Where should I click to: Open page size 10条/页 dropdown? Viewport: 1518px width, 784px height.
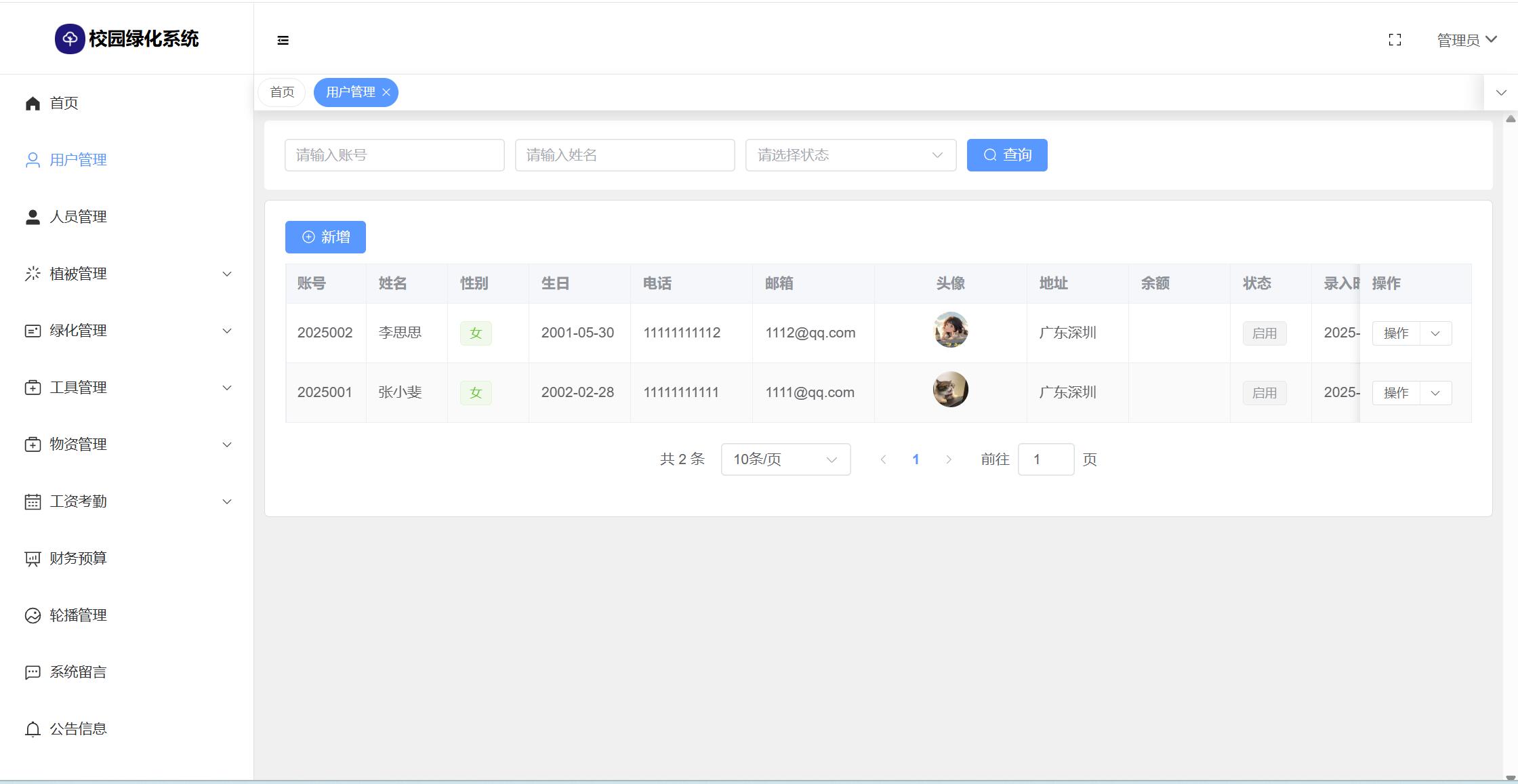tap(785, 459)
